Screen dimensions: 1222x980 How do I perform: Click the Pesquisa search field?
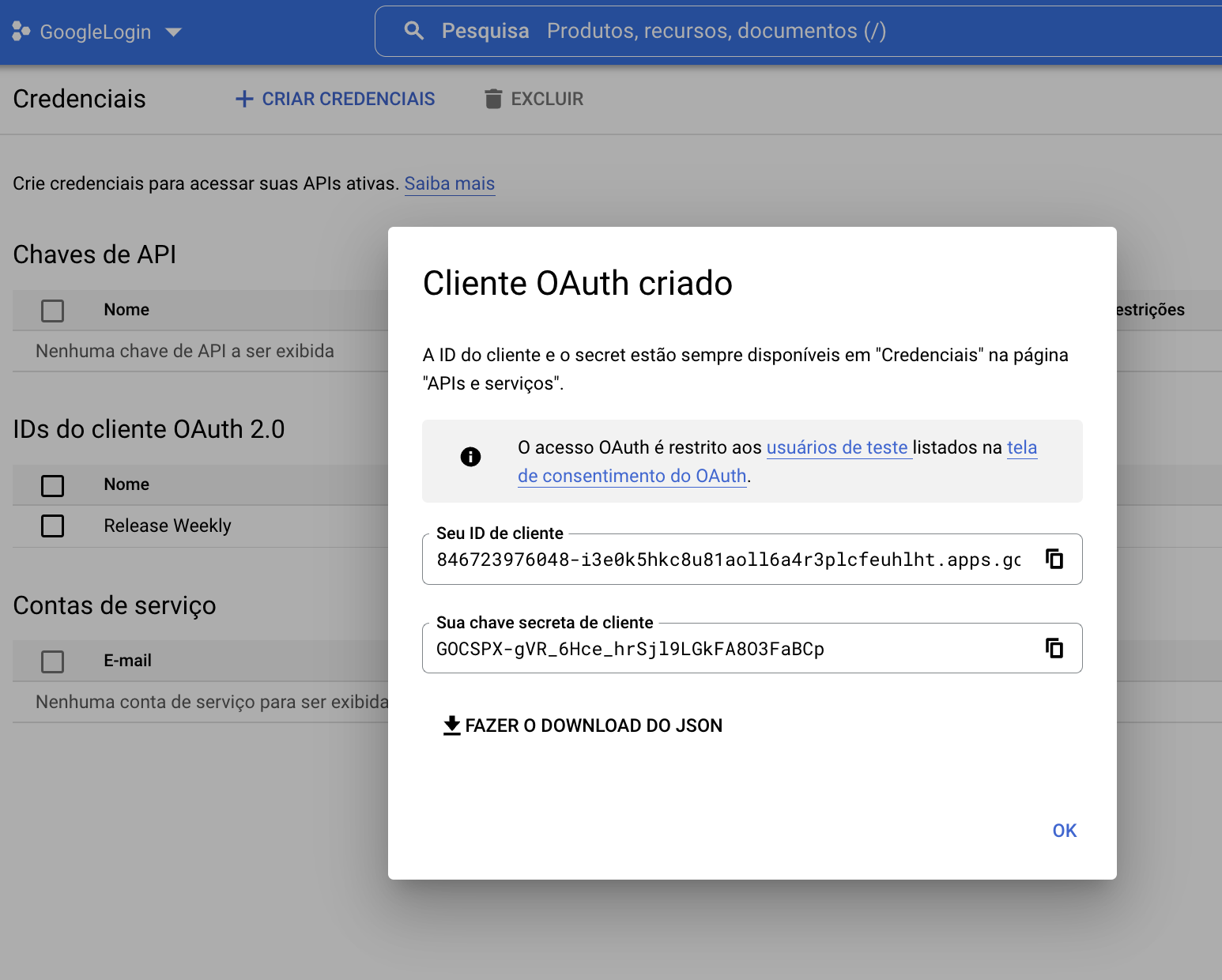[798, 31]
